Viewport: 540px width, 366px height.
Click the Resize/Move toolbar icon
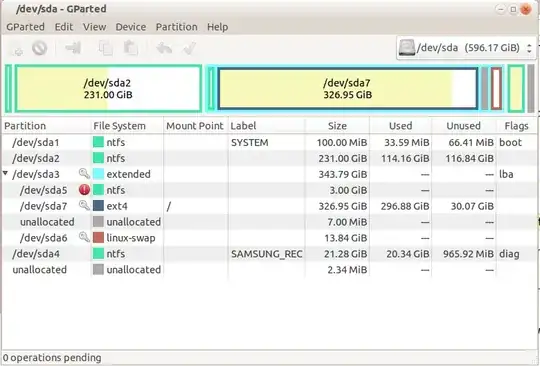(73, 48)
